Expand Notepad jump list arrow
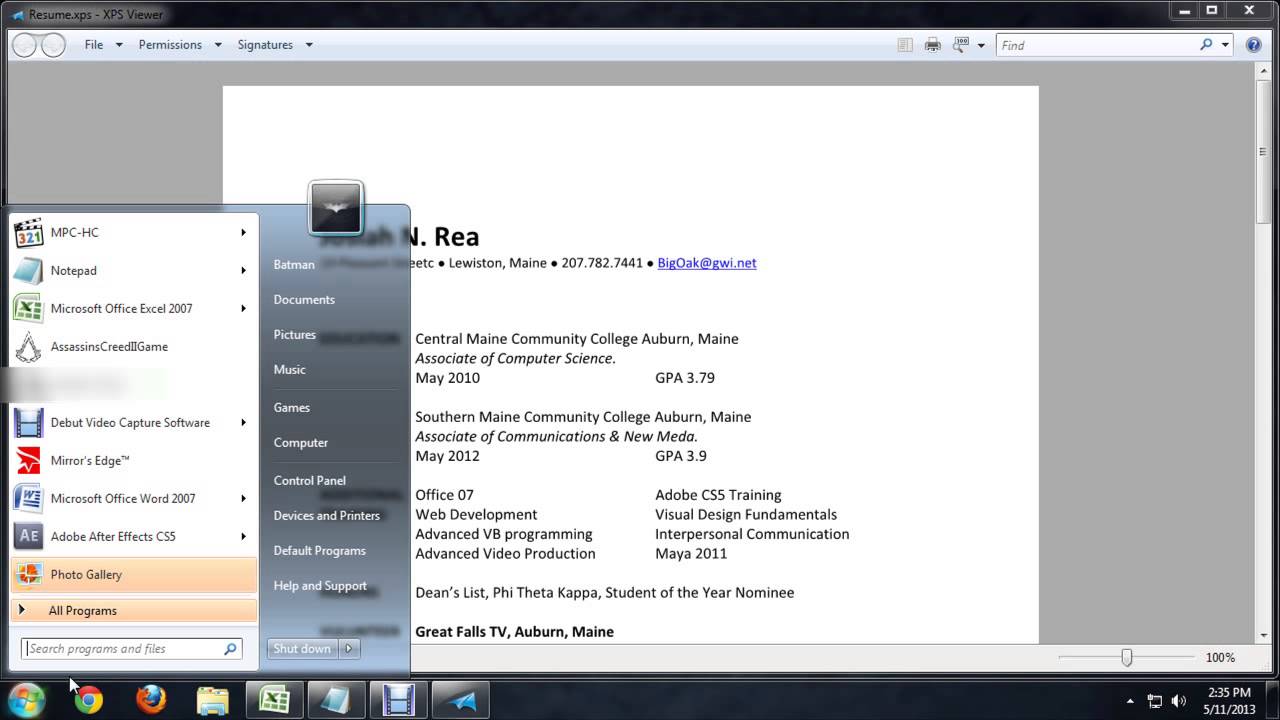Screen dimensions: 1280x720 243,270
